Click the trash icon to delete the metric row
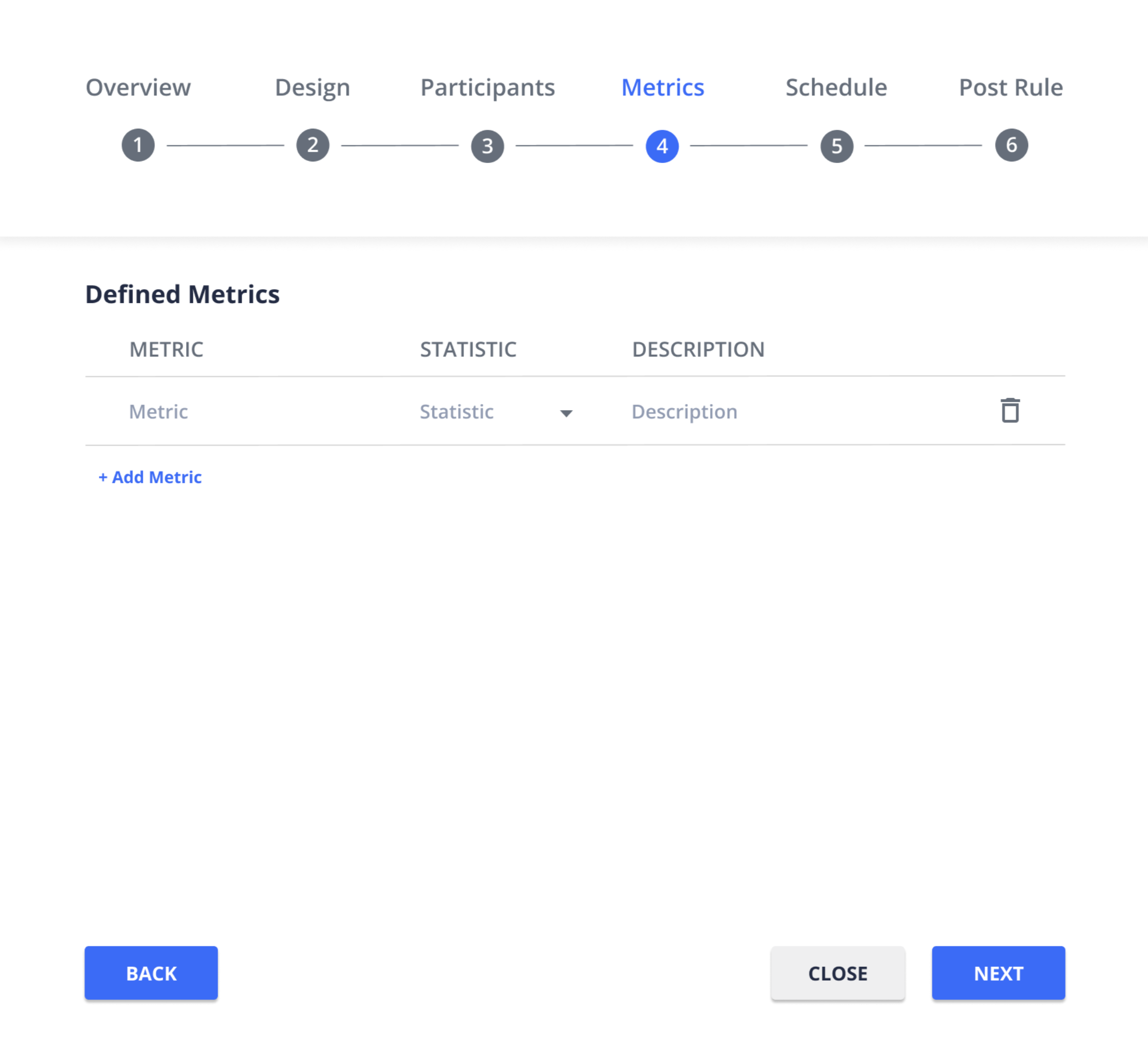The height and width of the screenshot is (1052, 1148). coord(1010,411)
